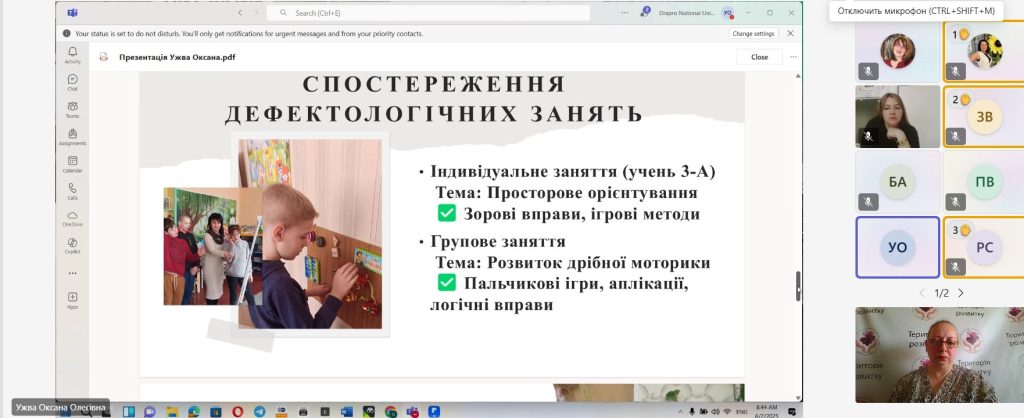The image size is (1024, 418).
Task: Go back with the Teams history arrow
Action: coord(240,12)
